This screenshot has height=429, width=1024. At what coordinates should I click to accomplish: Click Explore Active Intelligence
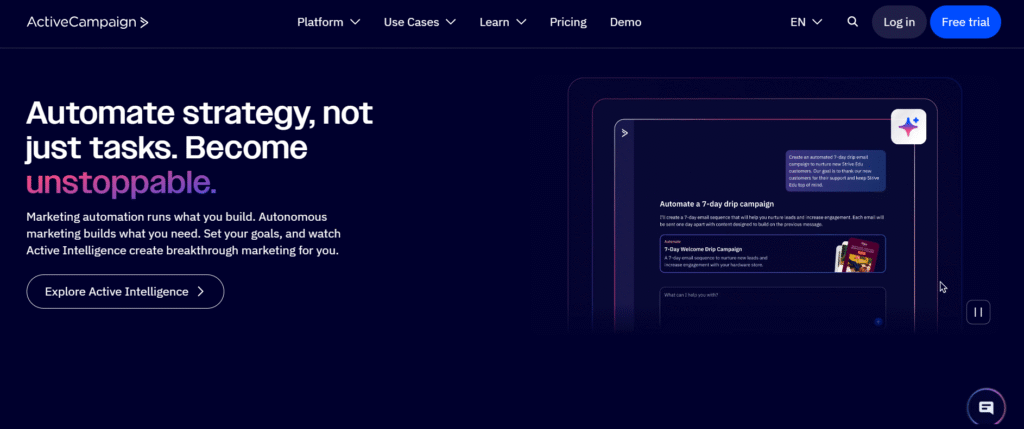[x=125, y=292]
